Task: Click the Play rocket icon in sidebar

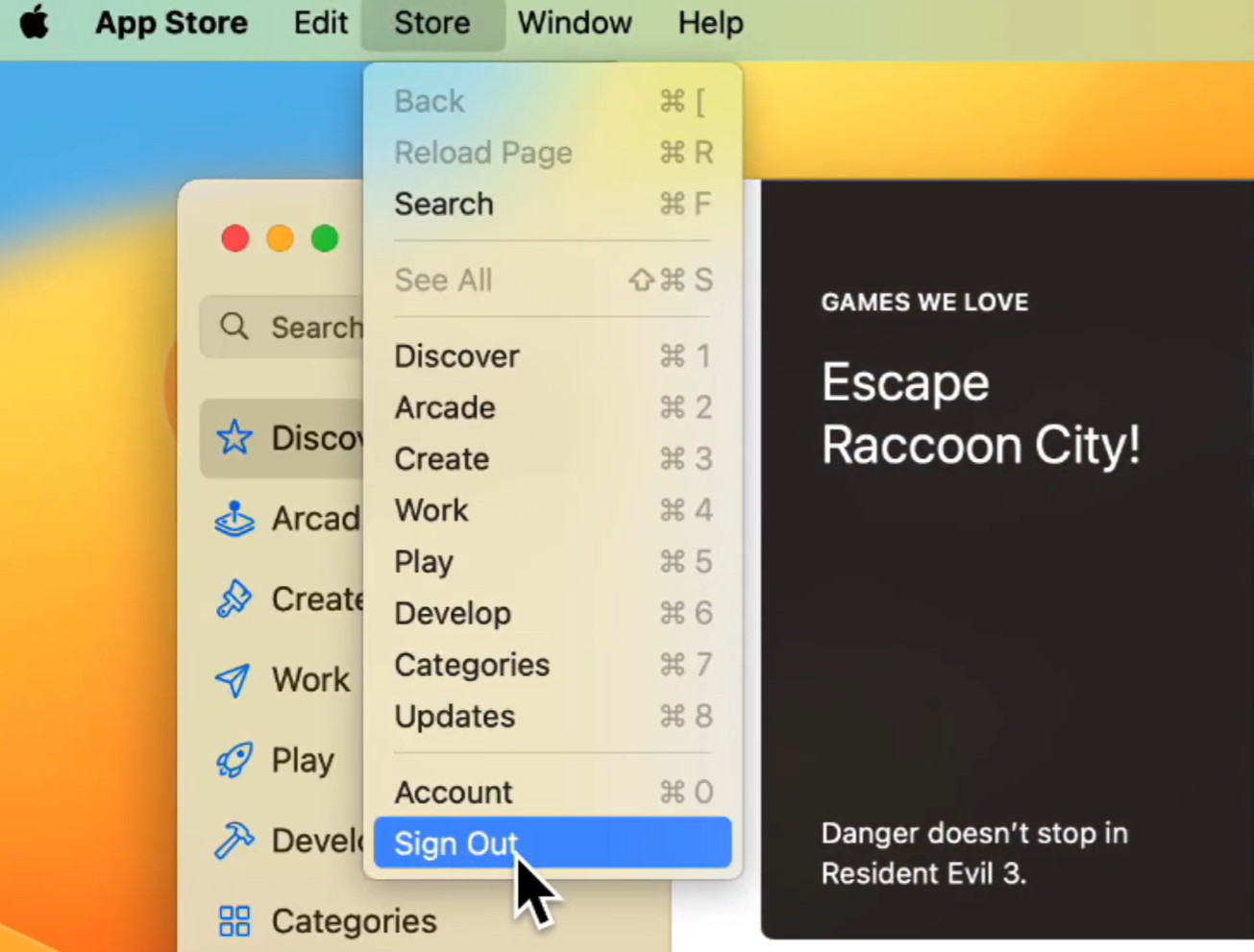Action: [x=234, y=760]
